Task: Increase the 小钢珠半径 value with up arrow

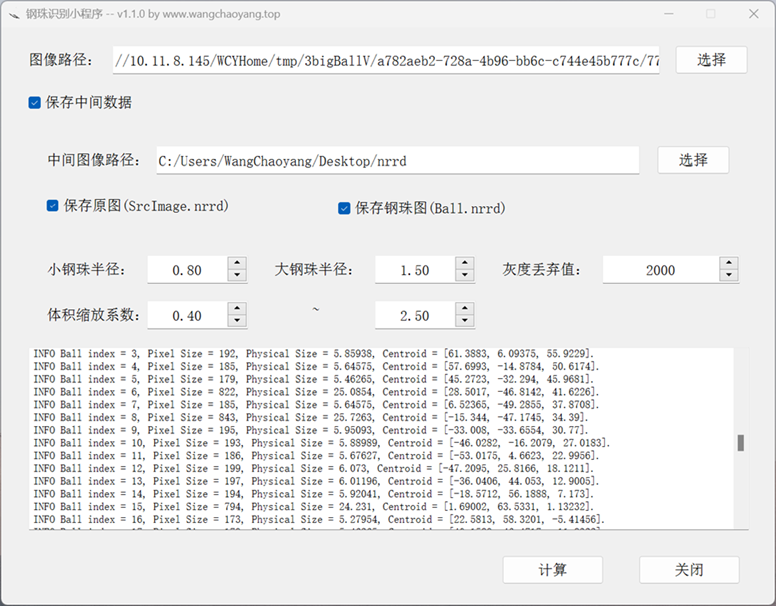Action: 236,264
